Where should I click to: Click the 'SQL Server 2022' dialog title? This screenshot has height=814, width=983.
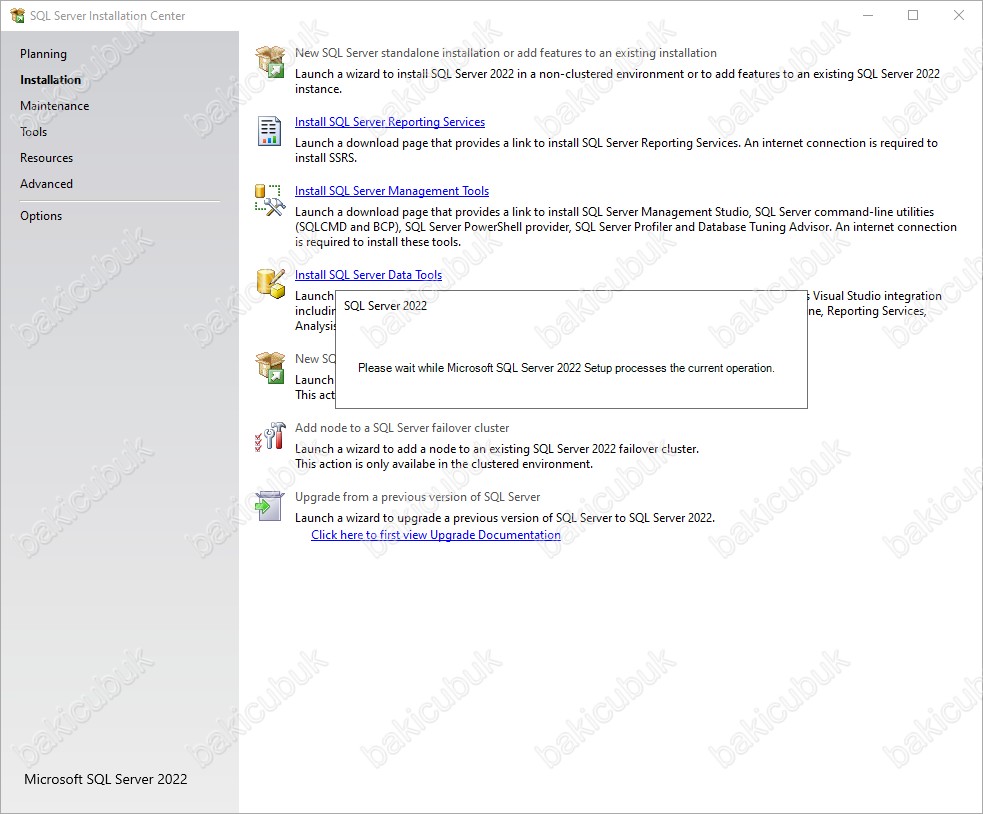(x=386, y=306)
